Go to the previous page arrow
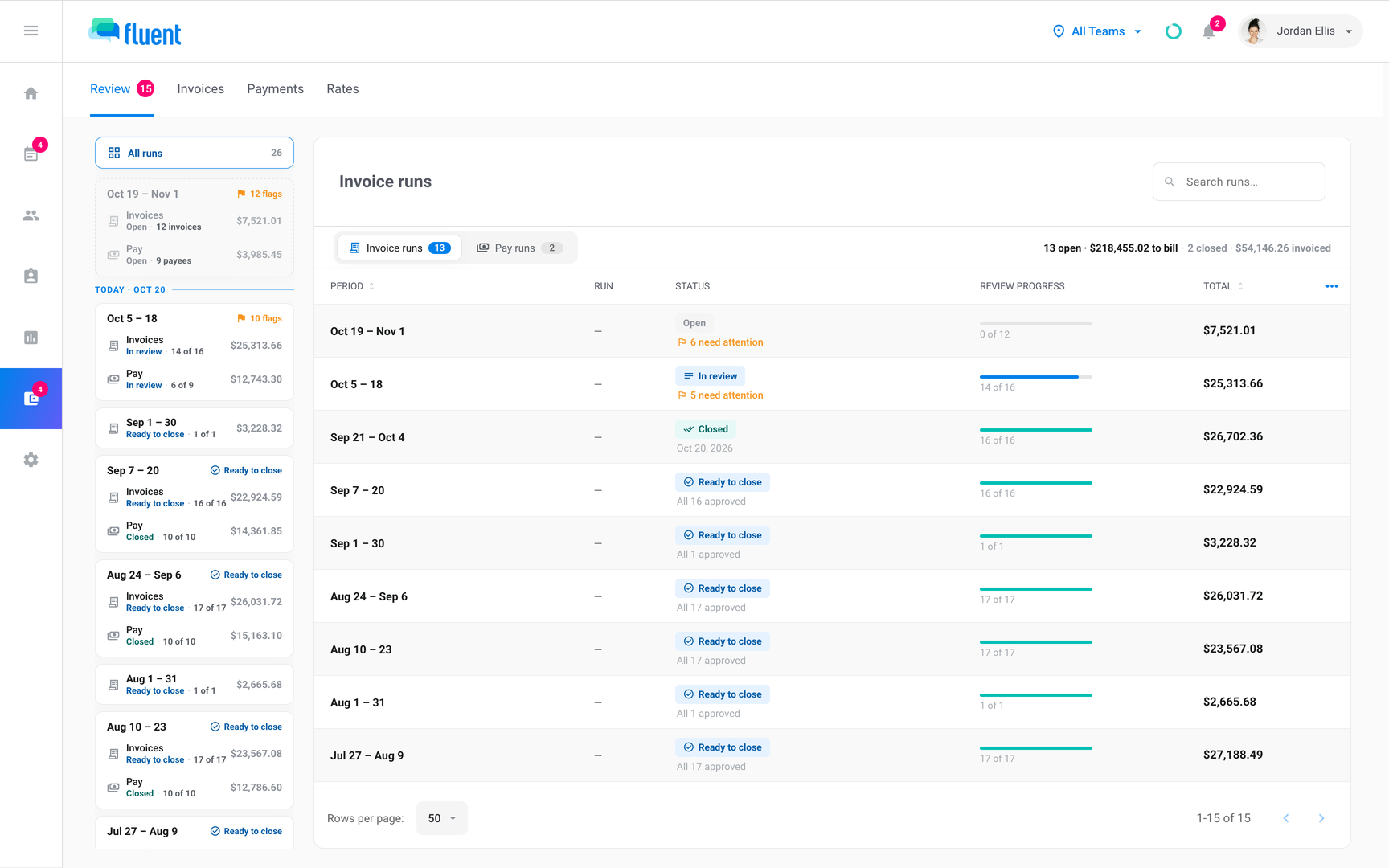Screen dimensions: 1389x868 1286,818
